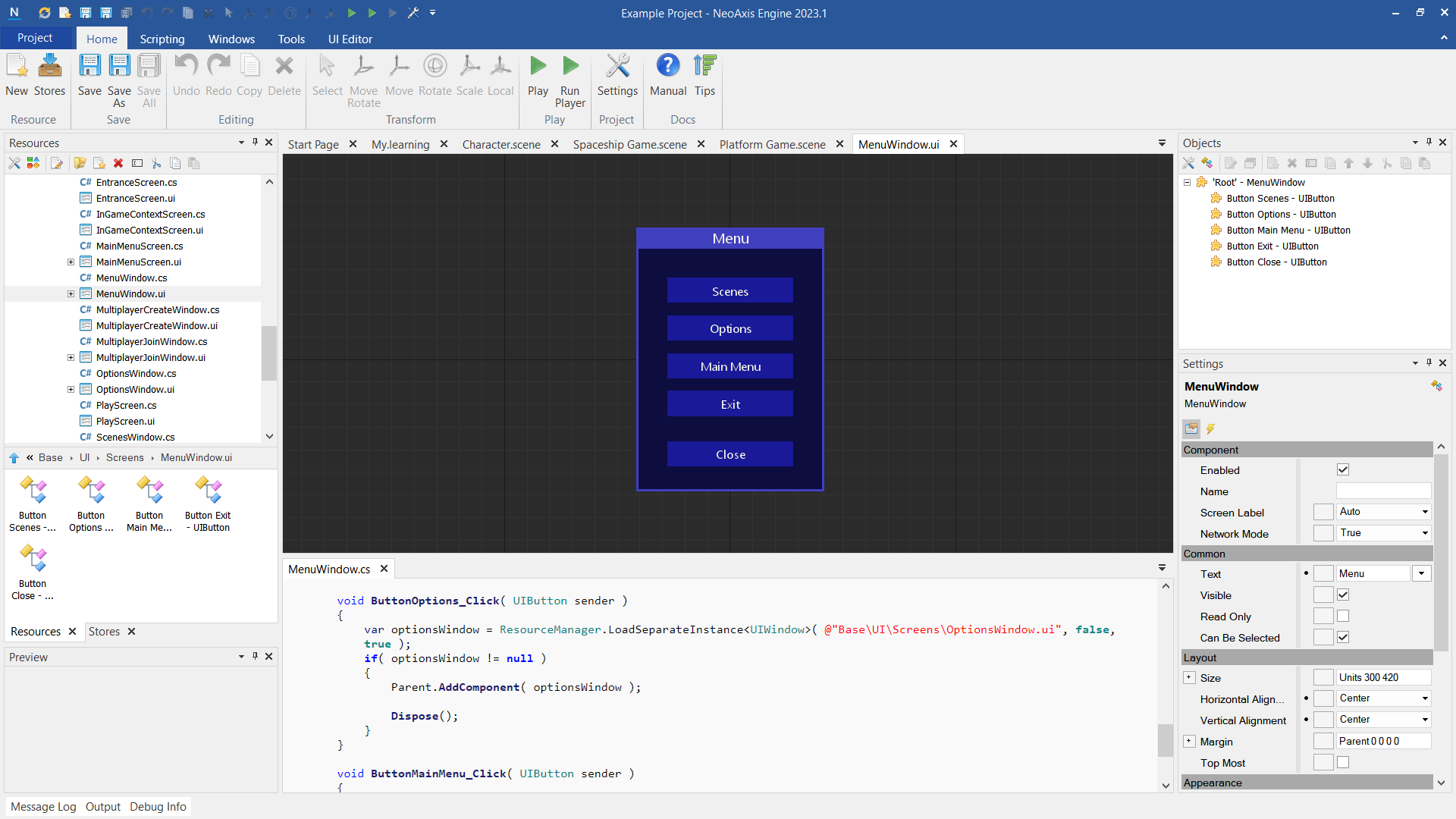This screenshot has height=819, width=1456.
Task: Toggle the Read Only checkbox
Action: coord(1343,617)
